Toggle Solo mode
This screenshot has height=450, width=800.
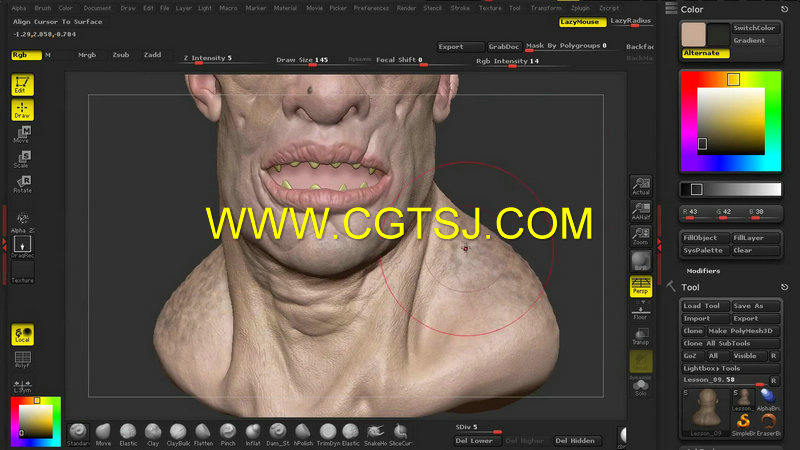641,388
